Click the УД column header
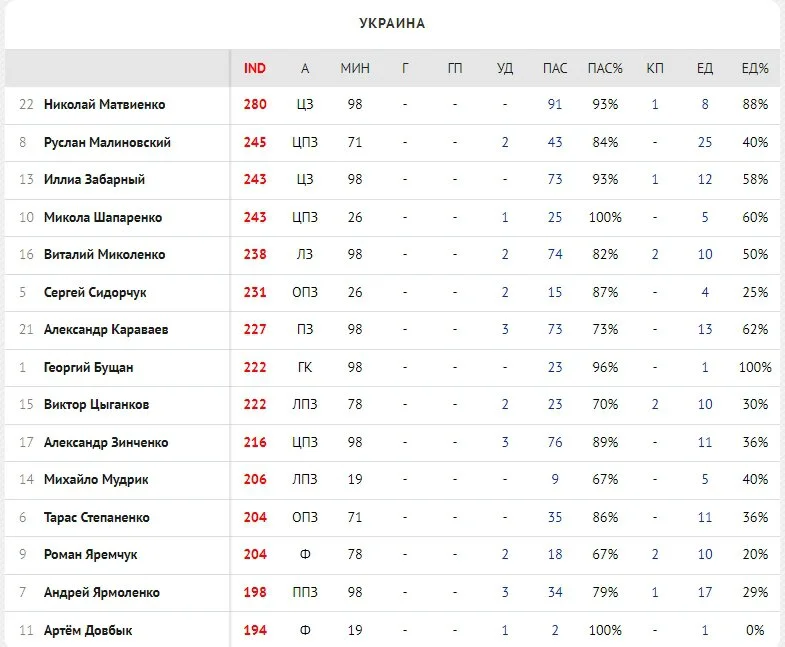Screen dimensions: 785x647 coord(505,68)
